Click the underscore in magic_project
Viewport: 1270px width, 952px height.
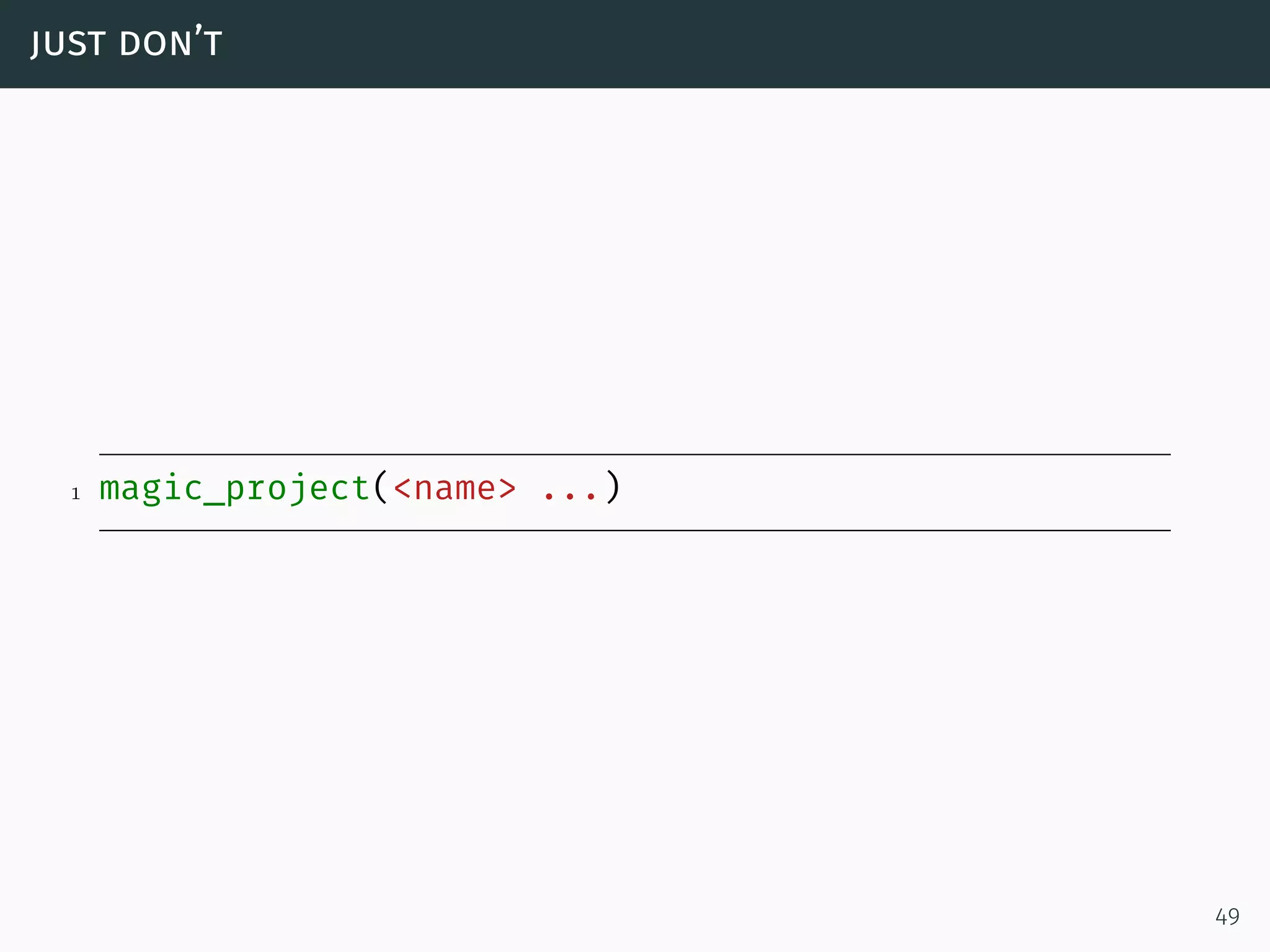[215, 500]
